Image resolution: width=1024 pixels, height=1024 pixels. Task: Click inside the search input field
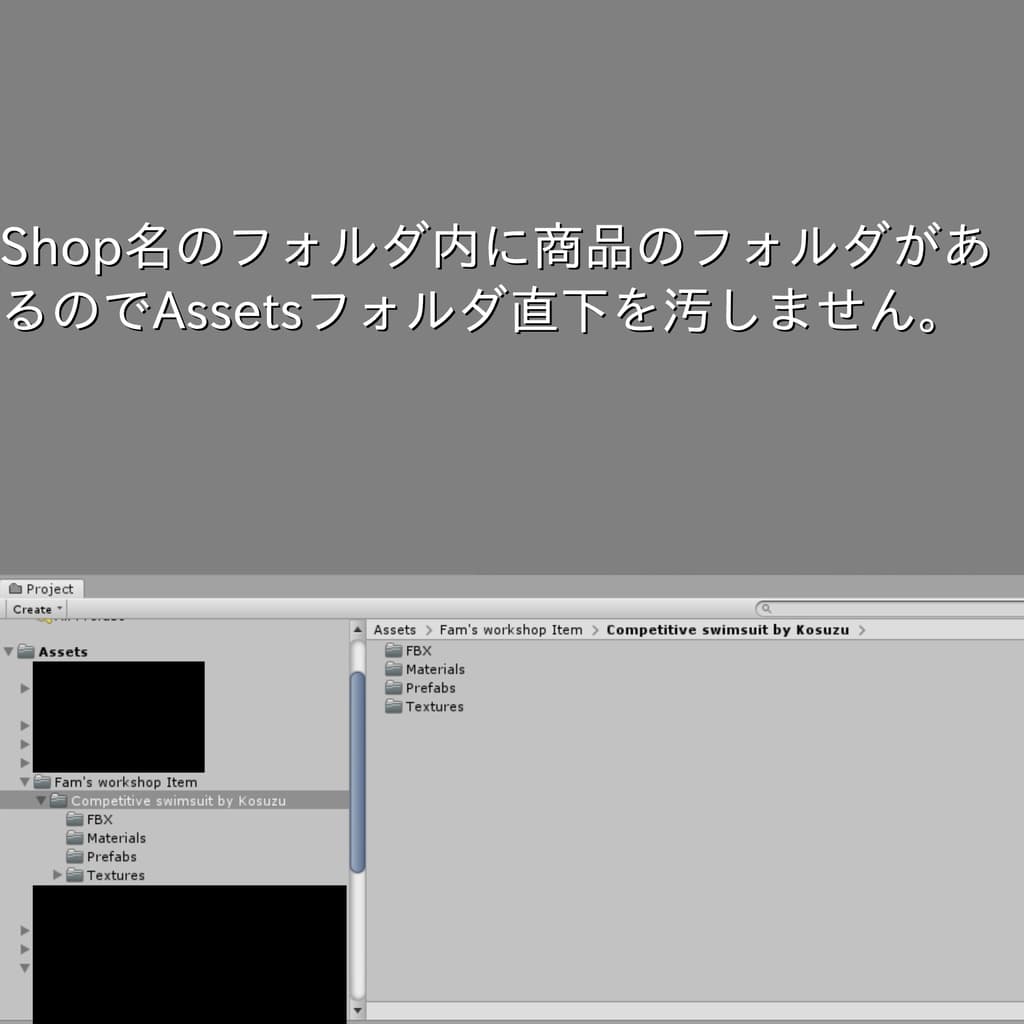[880, 607]
